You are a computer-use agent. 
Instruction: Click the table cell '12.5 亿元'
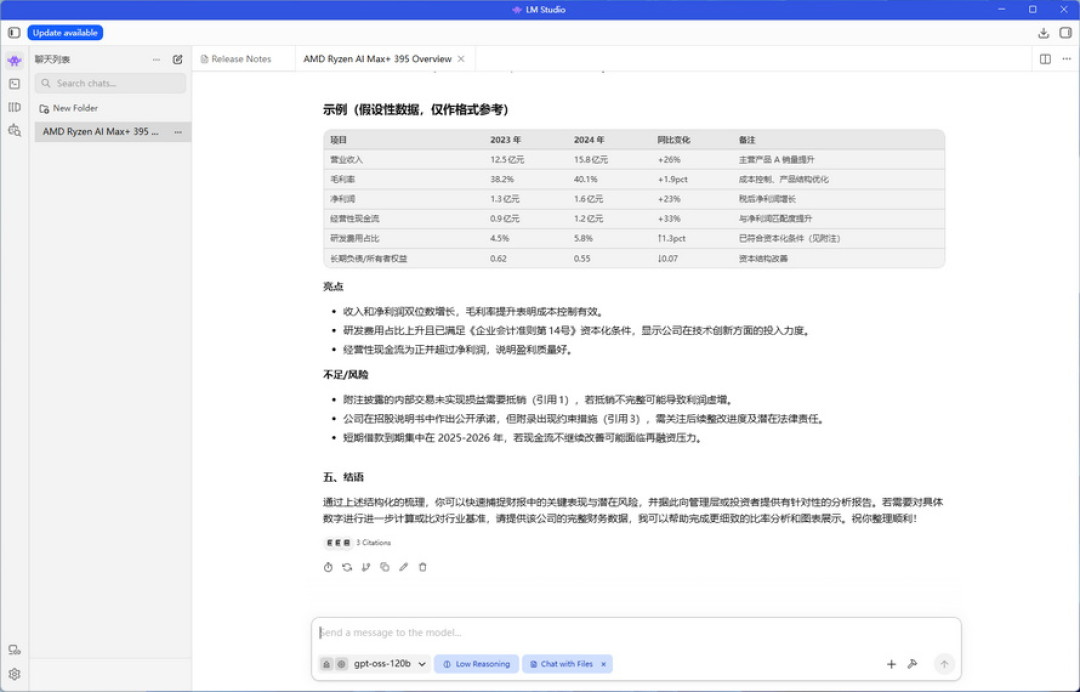pyautogui.click(x=508, y=160)
